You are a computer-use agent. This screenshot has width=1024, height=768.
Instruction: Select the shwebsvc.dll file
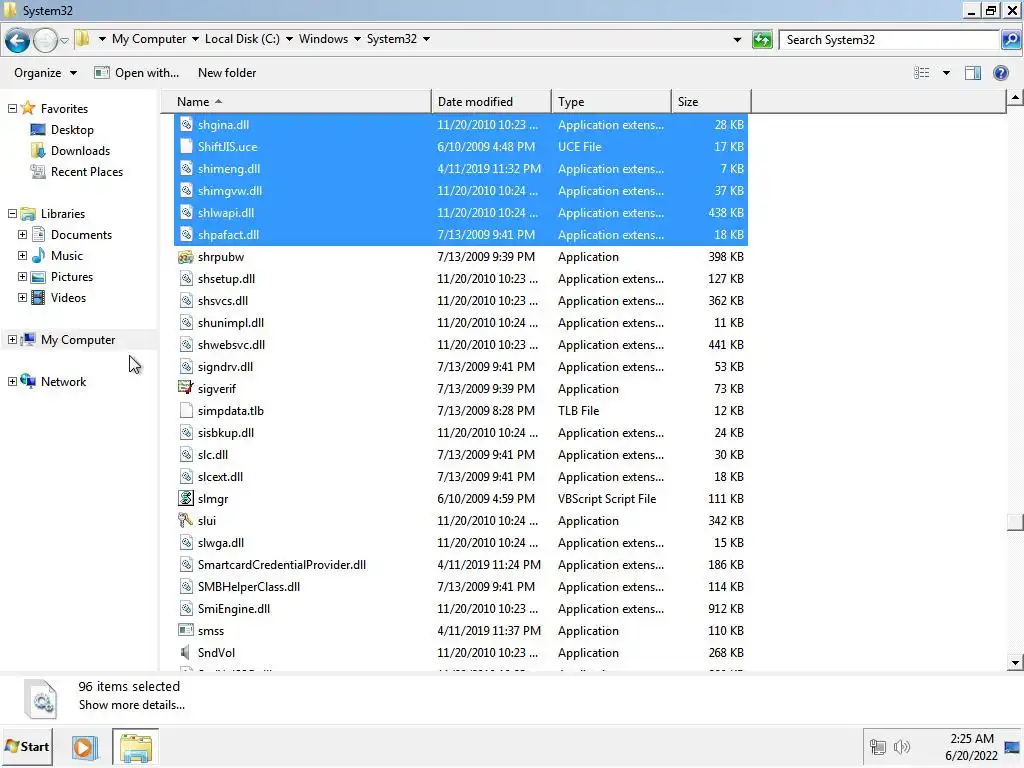[461, 345]
